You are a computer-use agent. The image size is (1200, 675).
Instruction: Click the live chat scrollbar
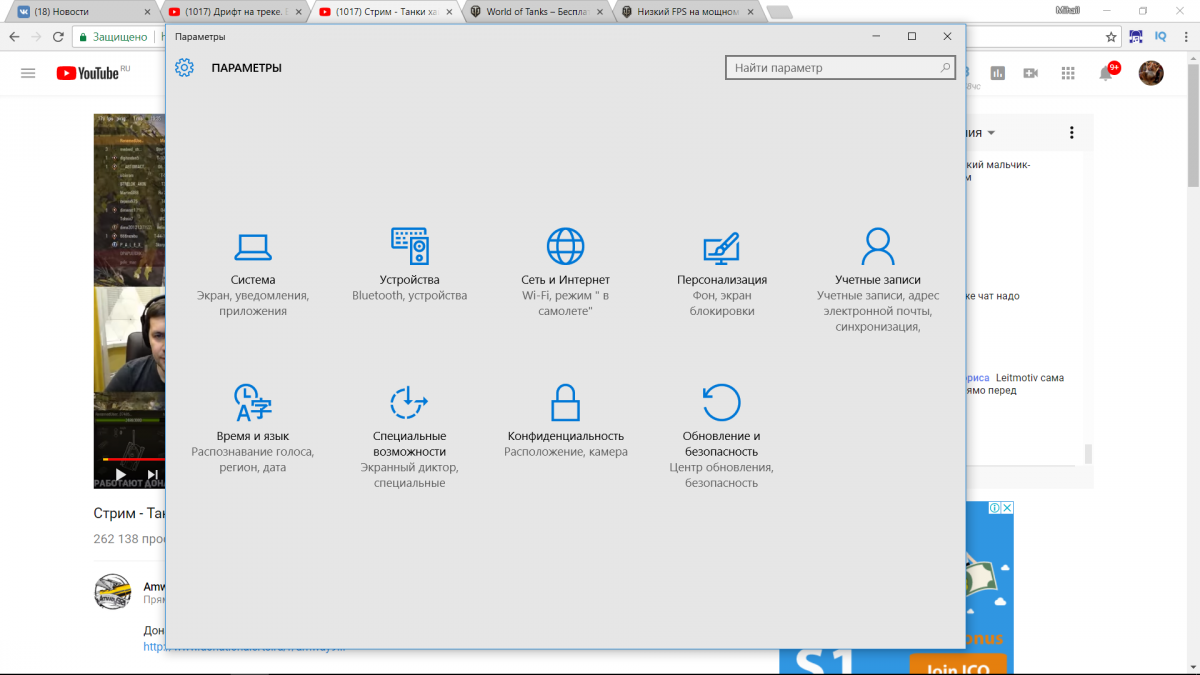(1088, 454)
